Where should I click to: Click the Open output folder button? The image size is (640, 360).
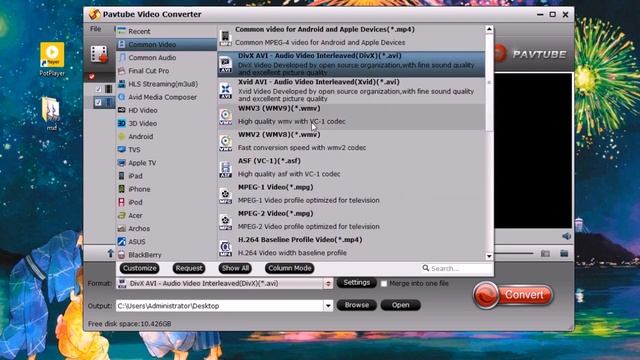(x=400, y=305)
